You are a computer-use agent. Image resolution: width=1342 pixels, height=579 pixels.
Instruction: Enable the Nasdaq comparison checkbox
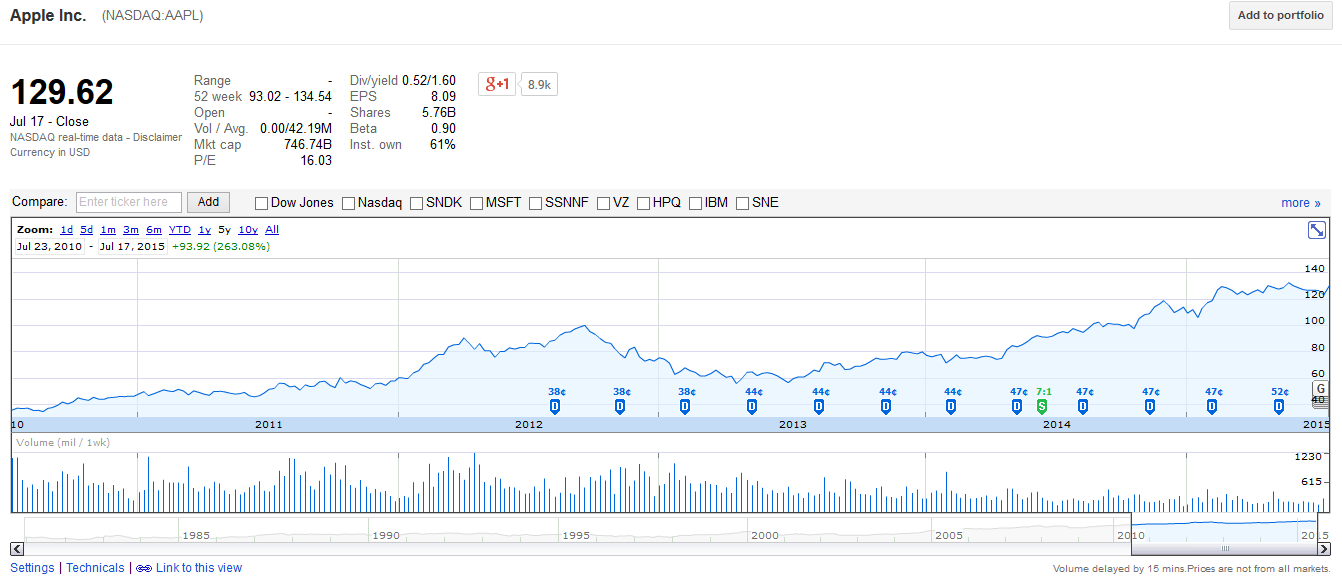349,203
